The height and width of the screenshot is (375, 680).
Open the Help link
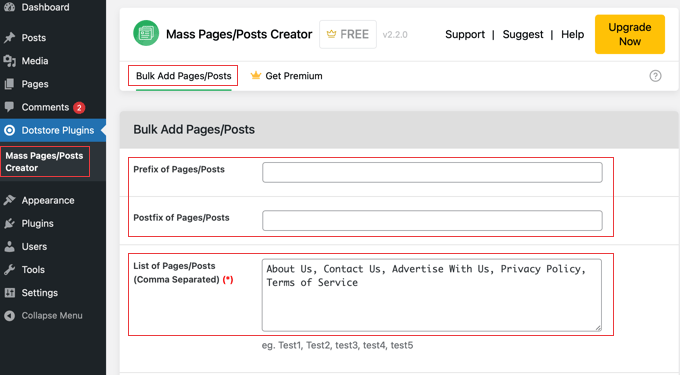(572, 34)
